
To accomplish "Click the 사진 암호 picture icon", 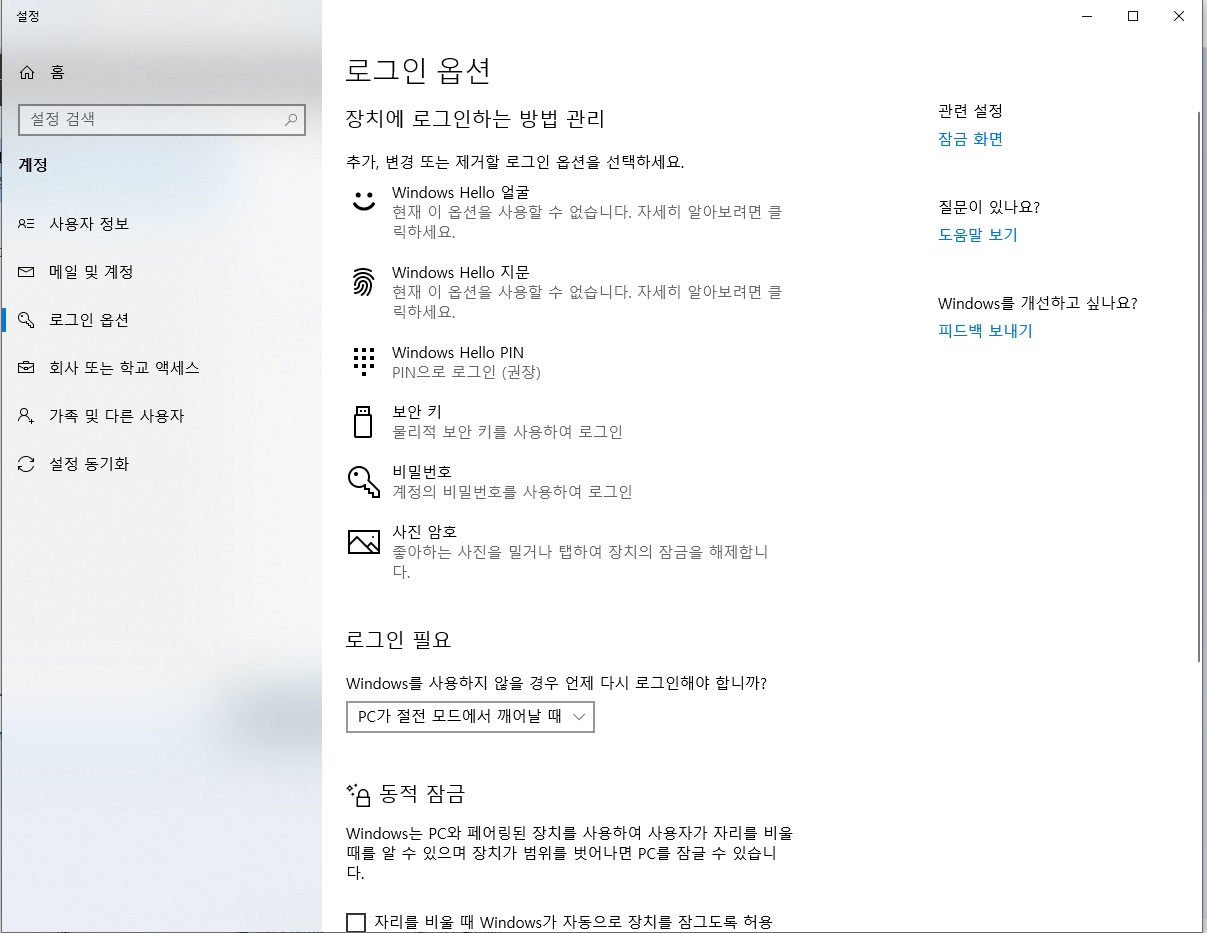I will click(364, 542).
